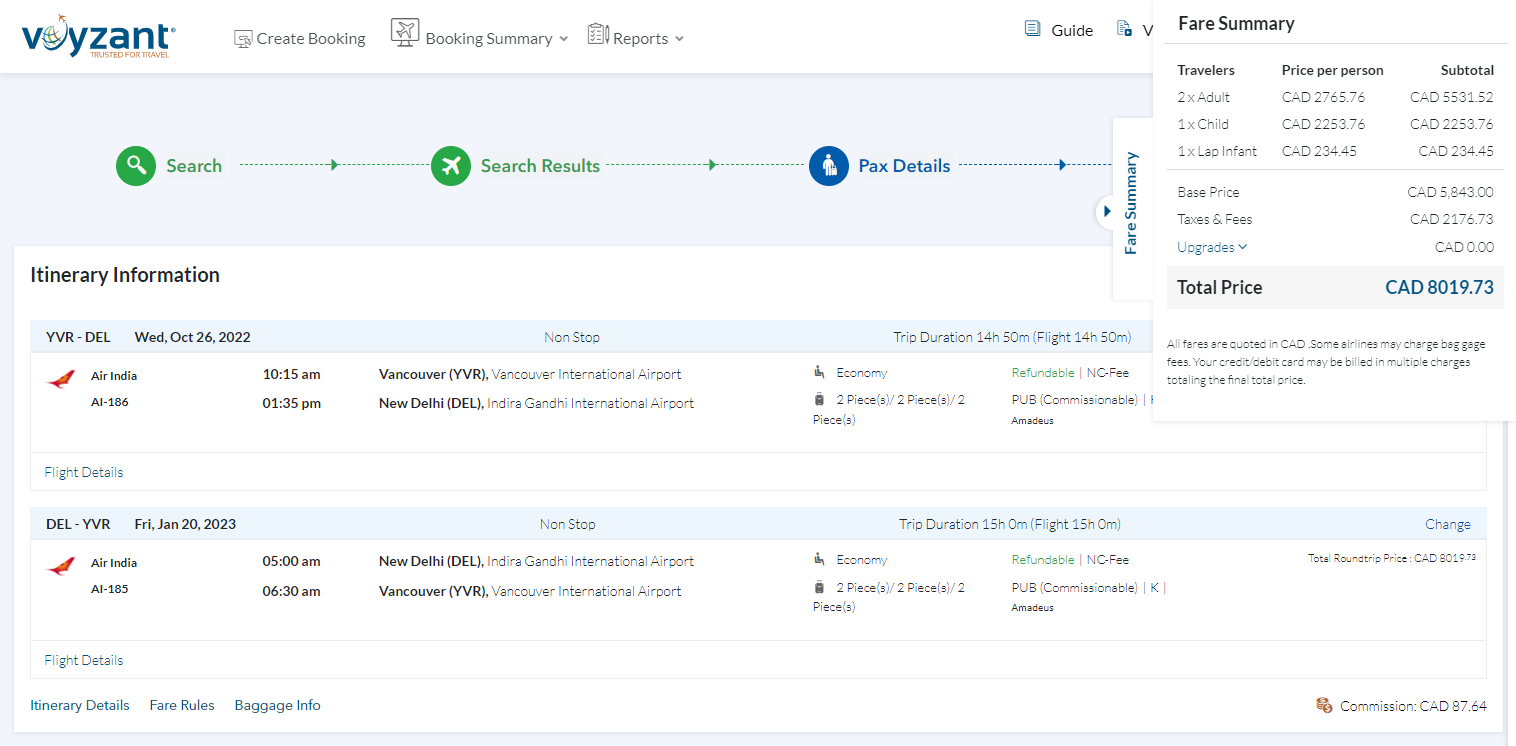
Task: Click the green Search magnifier step icon
Action: tap(136, 166)
